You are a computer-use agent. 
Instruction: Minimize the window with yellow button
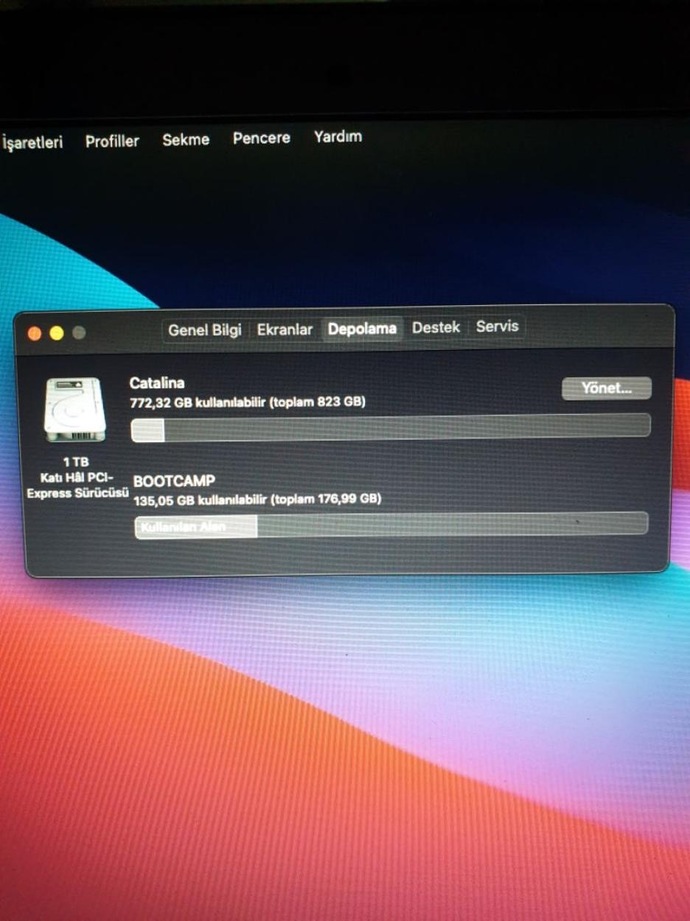56,334
